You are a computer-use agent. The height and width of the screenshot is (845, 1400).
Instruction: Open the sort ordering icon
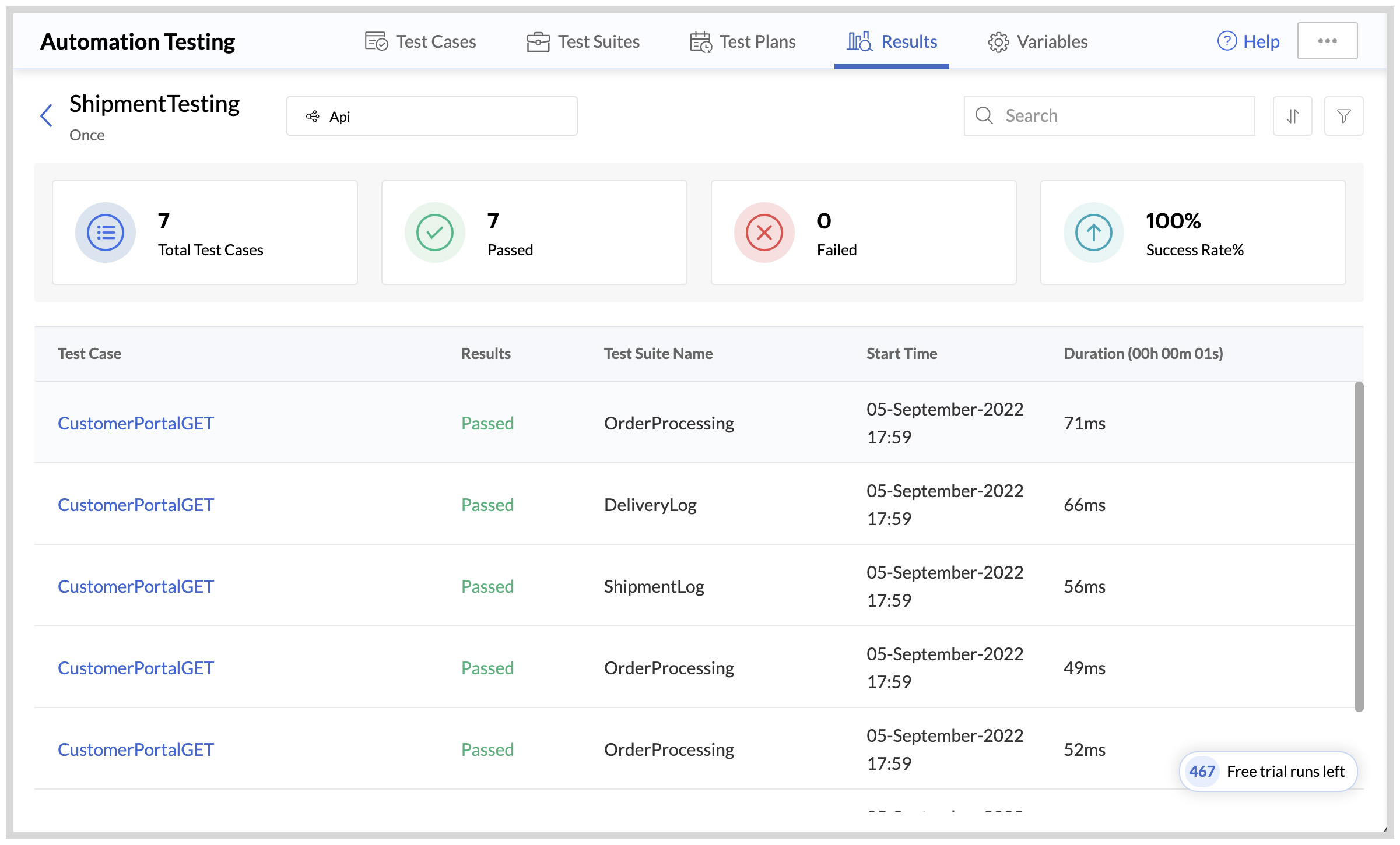pyautogui.click(x=1292, y=115)
